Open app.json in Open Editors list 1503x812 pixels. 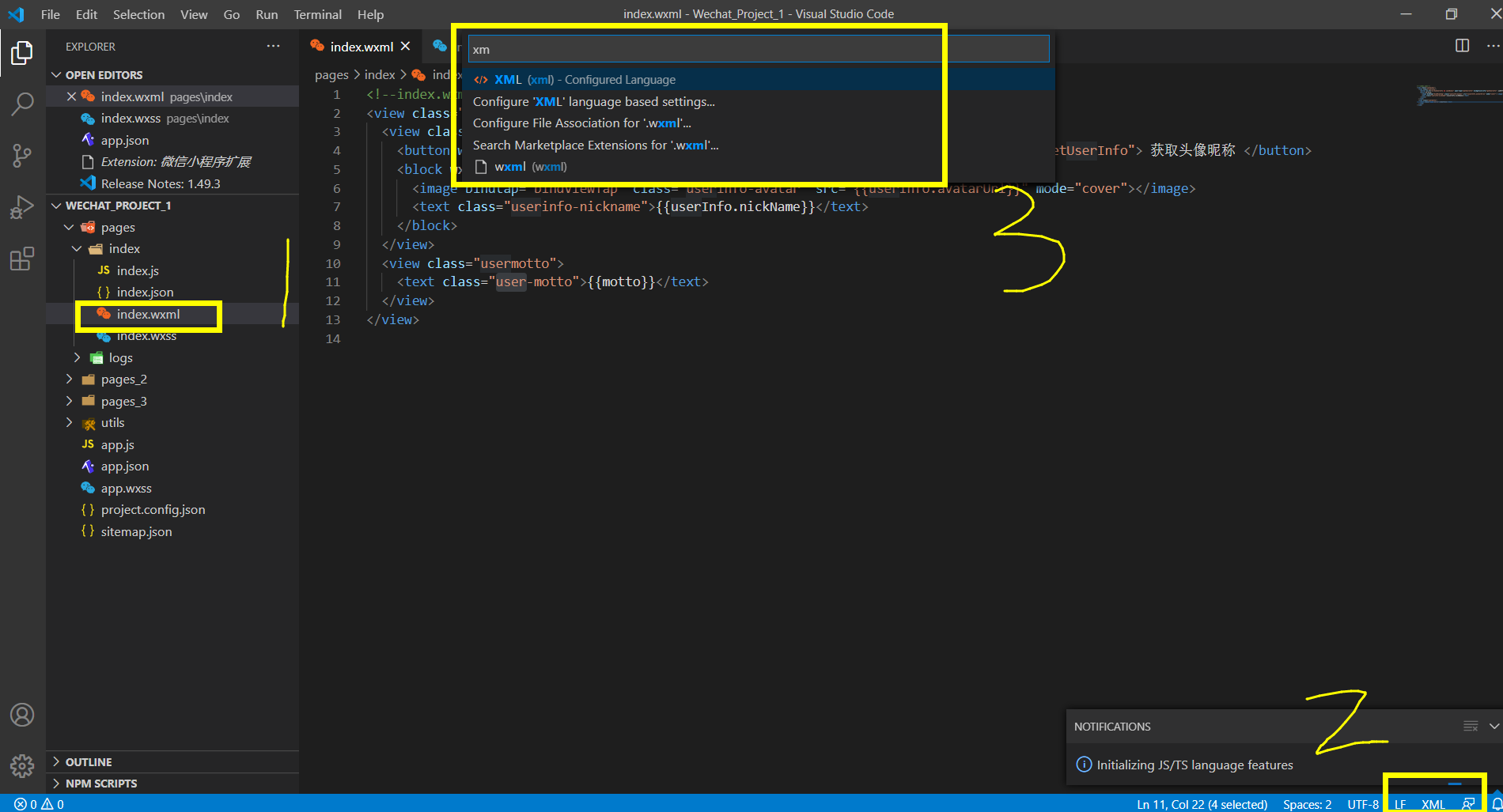(172, 140)
